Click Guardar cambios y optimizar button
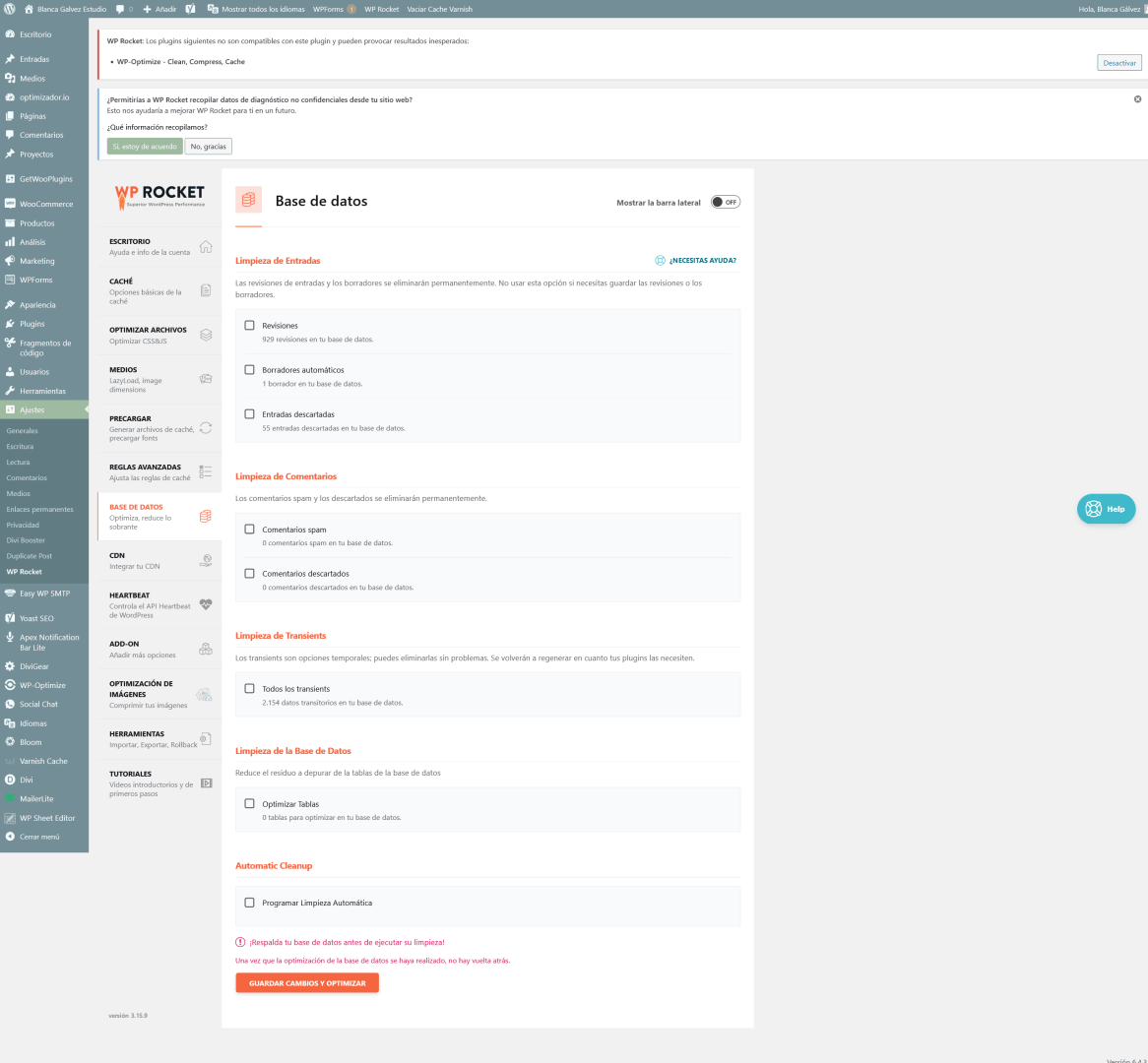 (307, 983)
